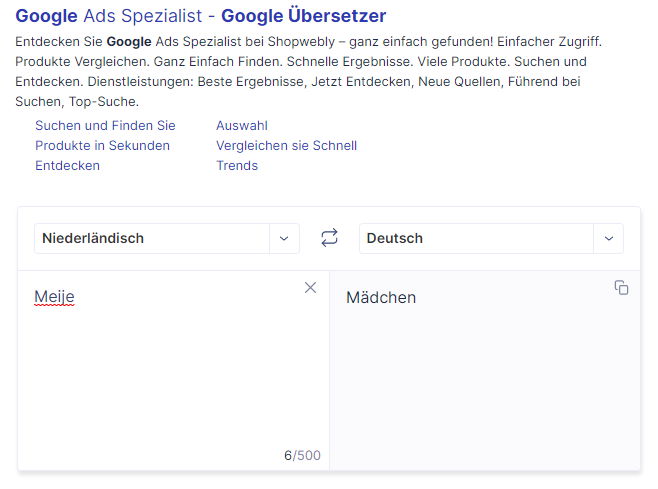Expand the chevron beside Deutsch
This screenshot has width=658, height=489.
point(608,238)
